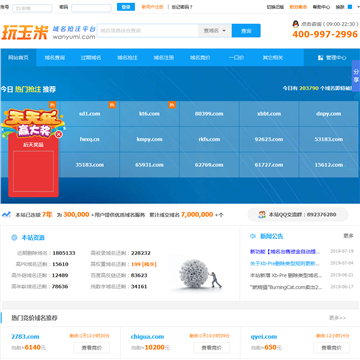Image resolution: width=360 pixels, height=360 pixels.
Task: Select fwxq.cn in the hot domain grid
Action: pos(90,139)
